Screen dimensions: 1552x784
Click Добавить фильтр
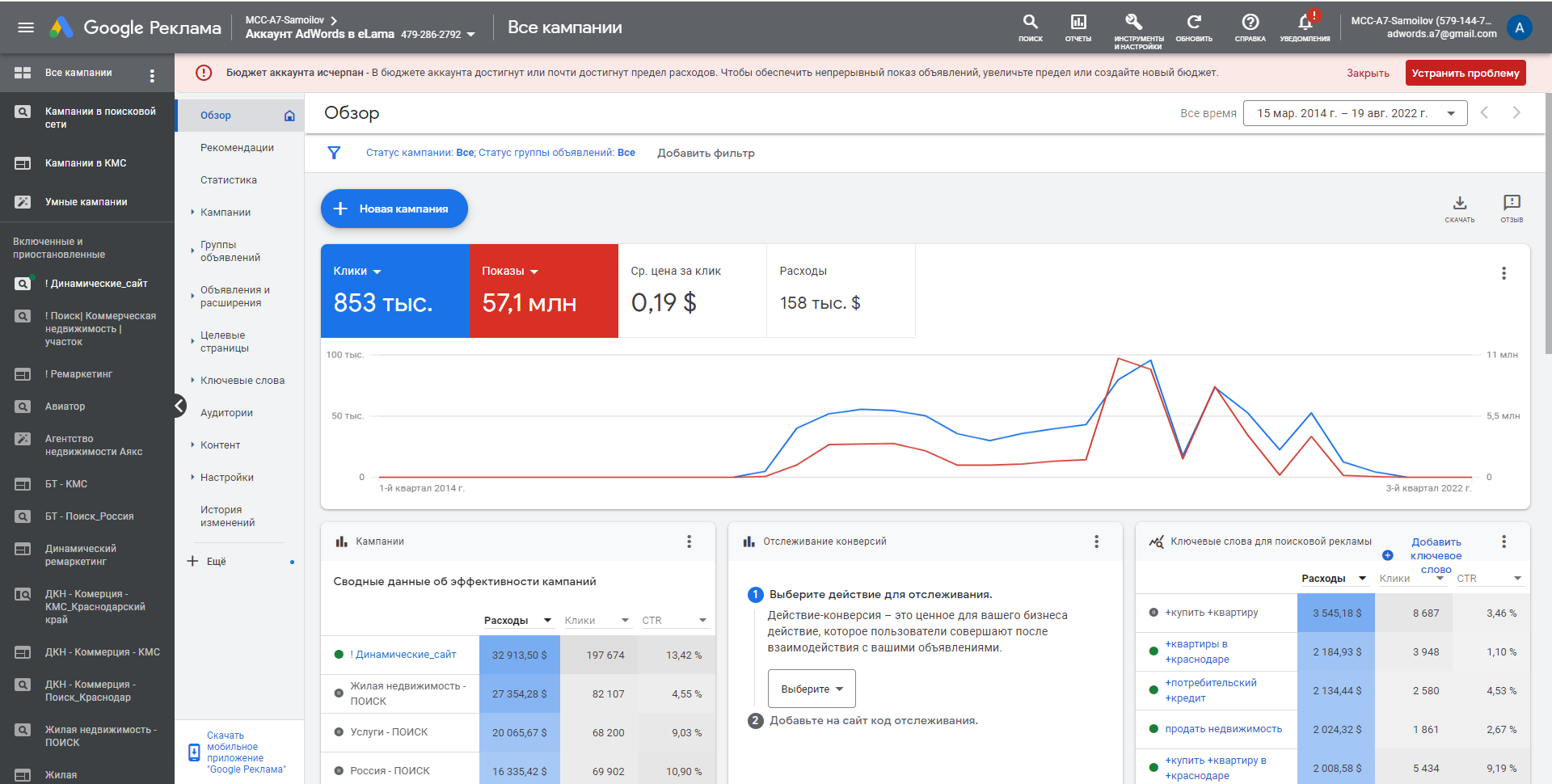coord(706,153)
